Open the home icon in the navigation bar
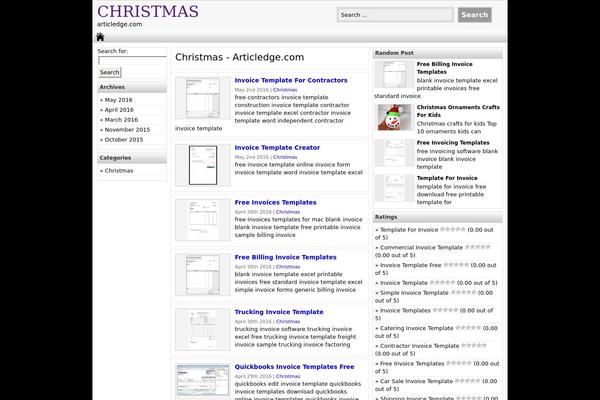This screenshot has height=400, width=600. (100, 37)
